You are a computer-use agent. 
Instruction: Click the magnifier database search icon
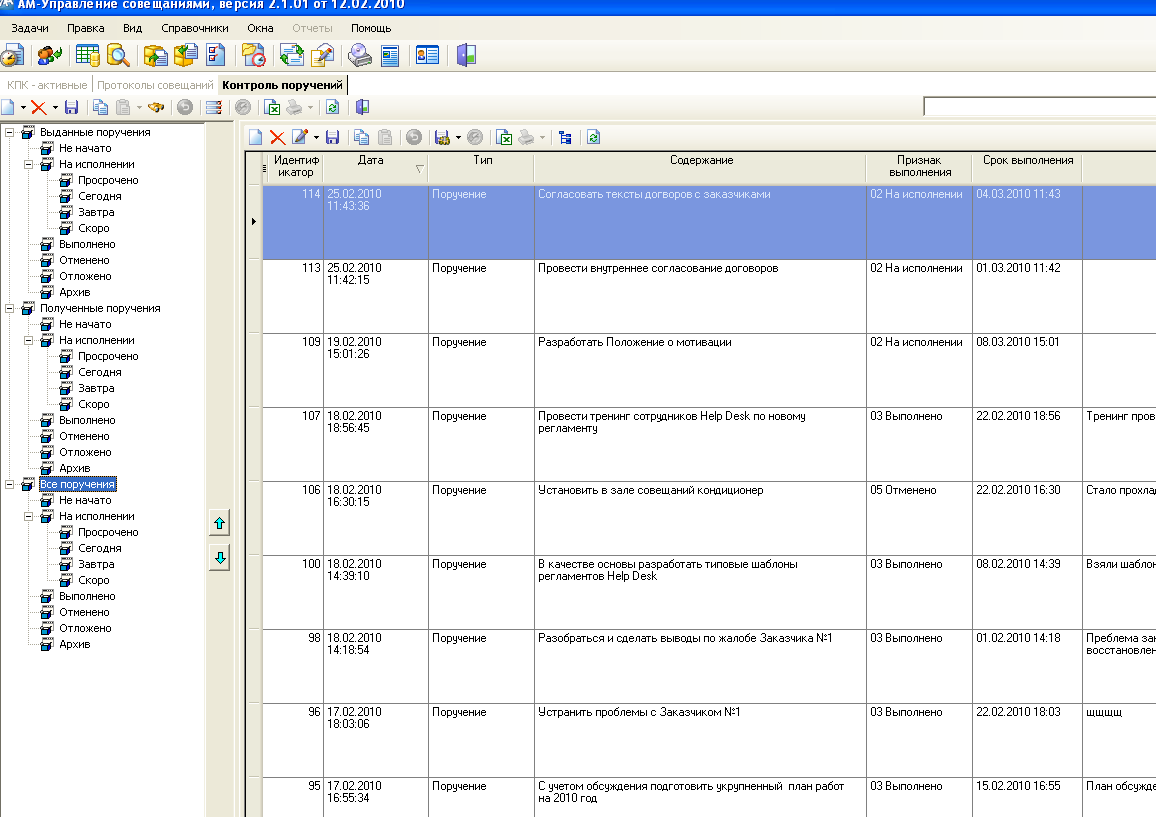(118, 55)
